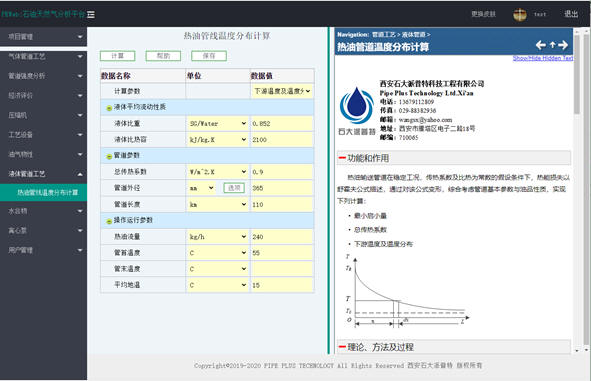Expand the 水合物 sidebar menu
The width and height of the screenshot is (591, 381).
(43, 211)
